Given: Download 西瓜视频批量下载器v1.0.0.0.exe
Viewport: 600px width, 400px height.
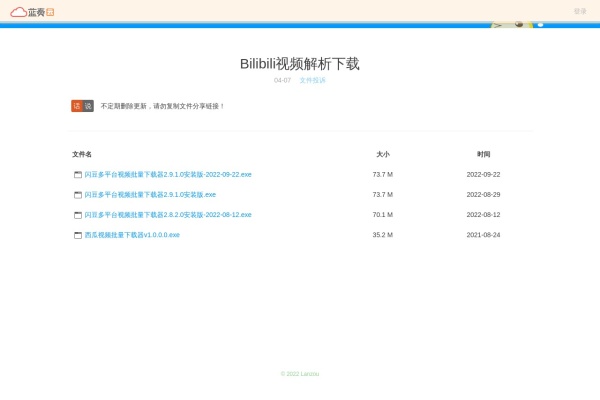Looking at the screenshot, I should 132,234.
